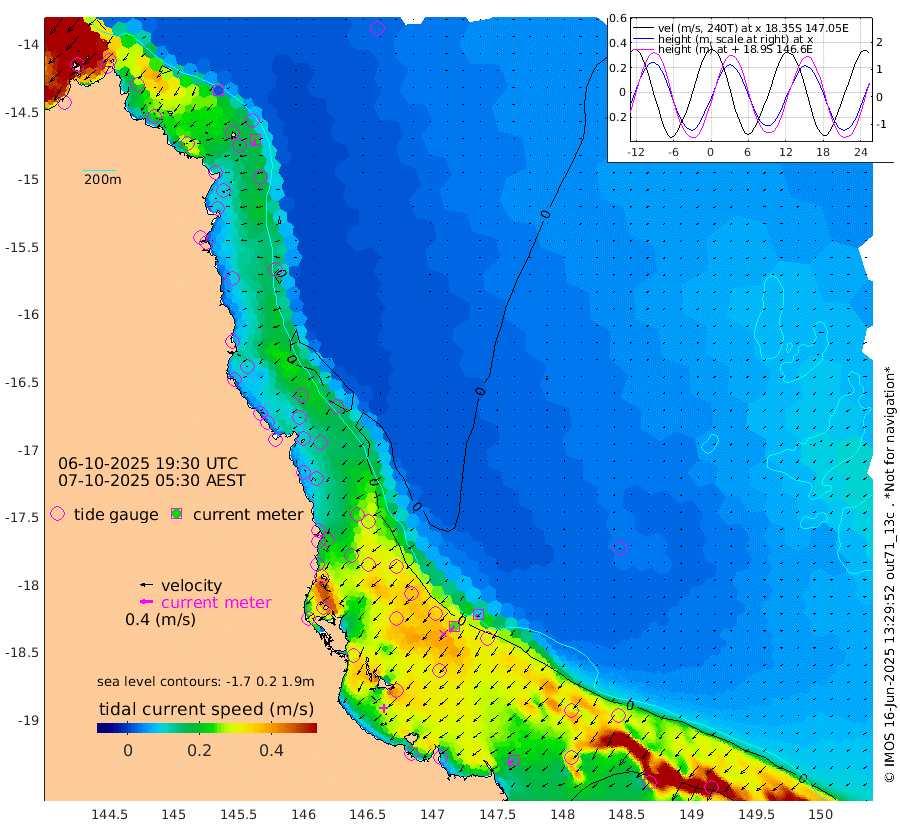Select the current meter square near 145.65E 14.7S
This screenshot has width=900, height=834.
(x=256, y=139)
